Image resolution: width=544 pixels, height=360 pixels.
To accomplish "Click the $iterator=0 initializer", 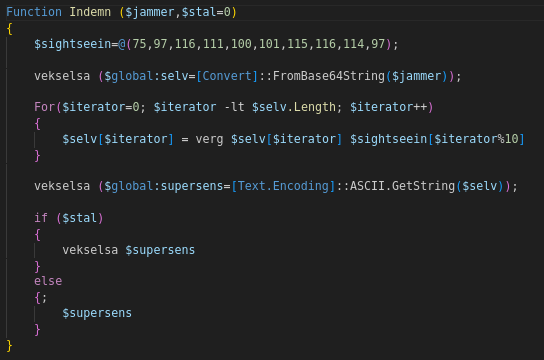I will click(101, 107).
